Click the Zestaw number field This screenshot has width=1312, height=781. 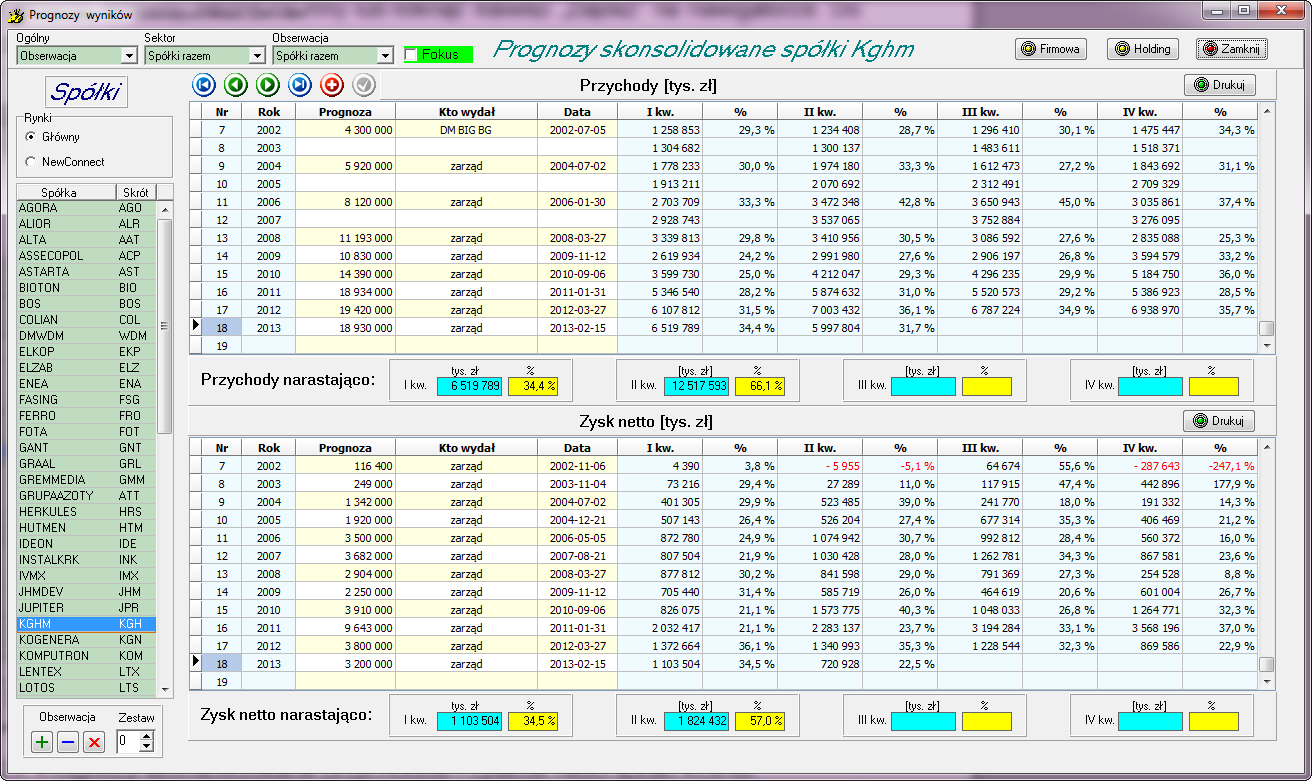coord(128,741)
